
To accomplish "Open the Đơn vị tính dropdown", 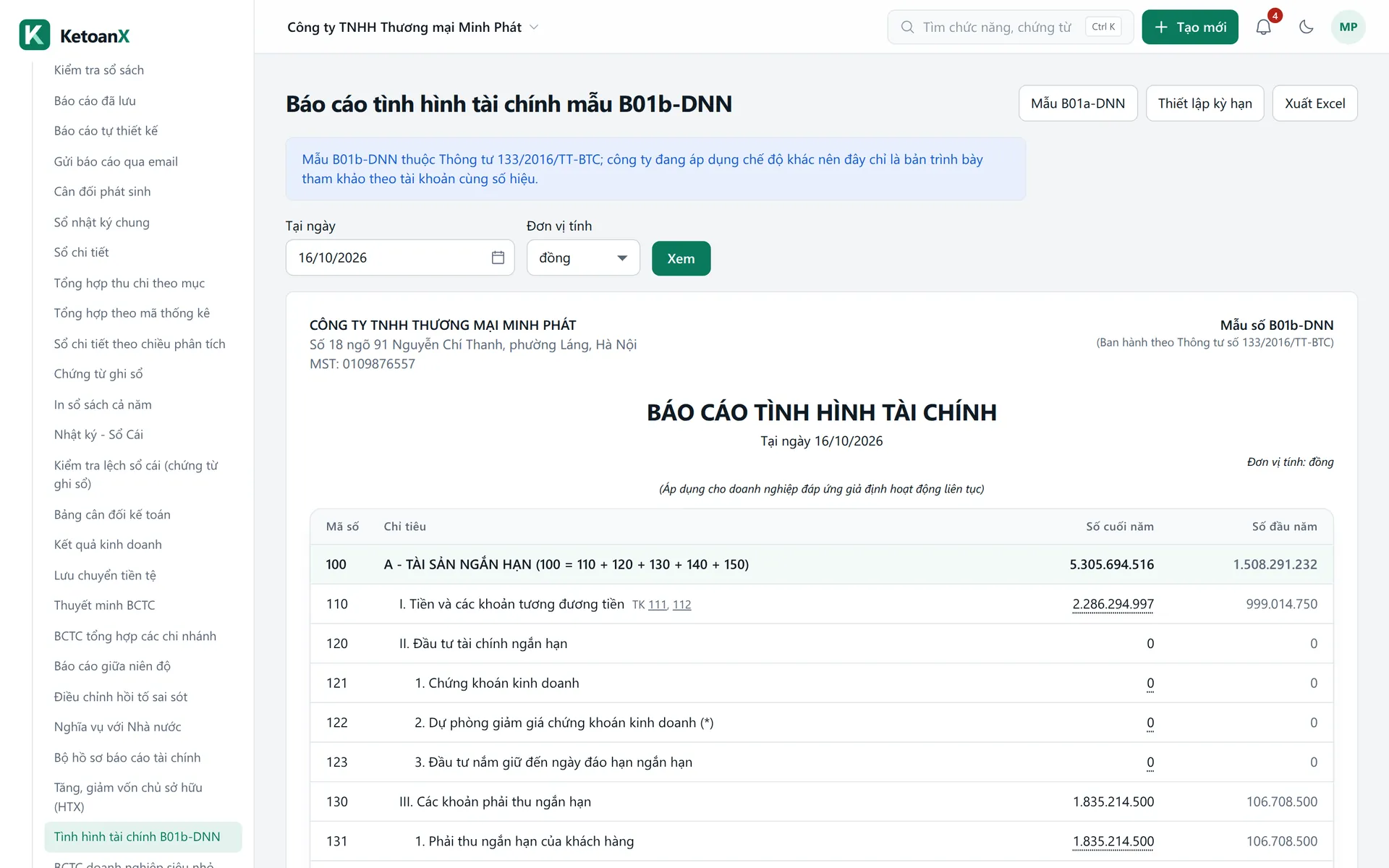I will 583,258.
